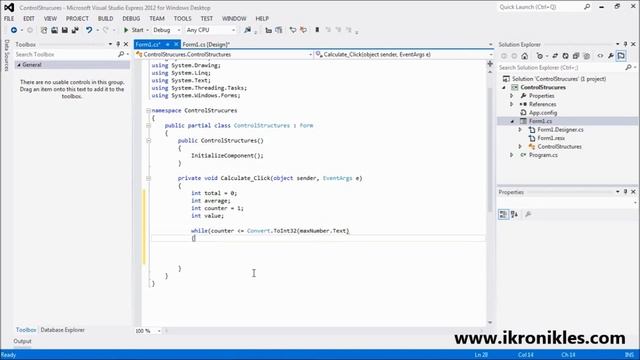This screenshot has height=360, width=640.
Task: Open the TEAM menu
Action: tap(157, 19)
